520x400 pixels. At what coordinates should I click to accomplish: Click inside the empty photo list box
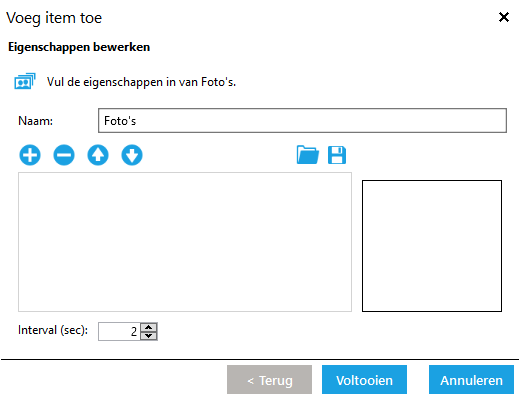tap(185, 242)
